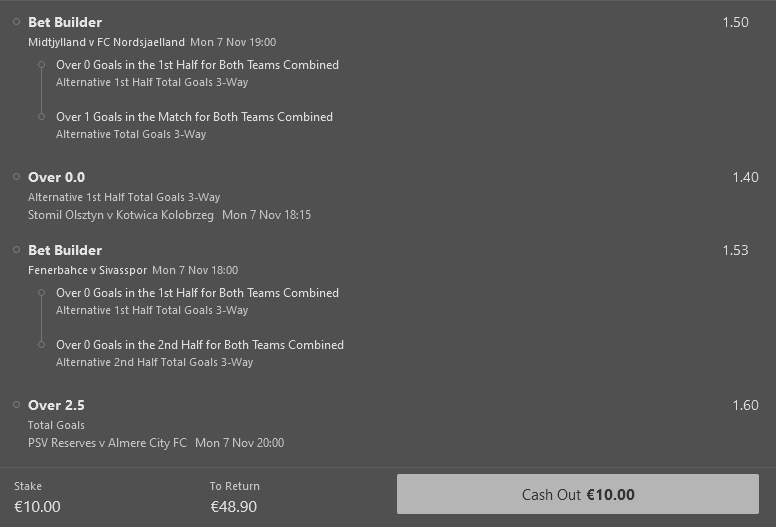Open PSV Reserves v Almere City FC match
Viewport: 776px width, 527px height.
pos(107,442)
